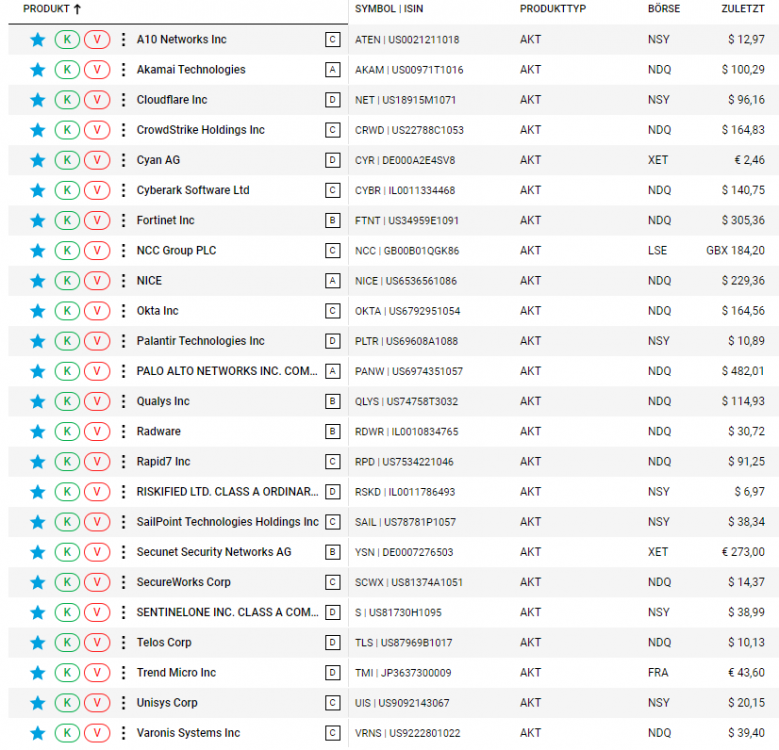Buy Okta Inc with green K icon

click(x=67, y=311)
